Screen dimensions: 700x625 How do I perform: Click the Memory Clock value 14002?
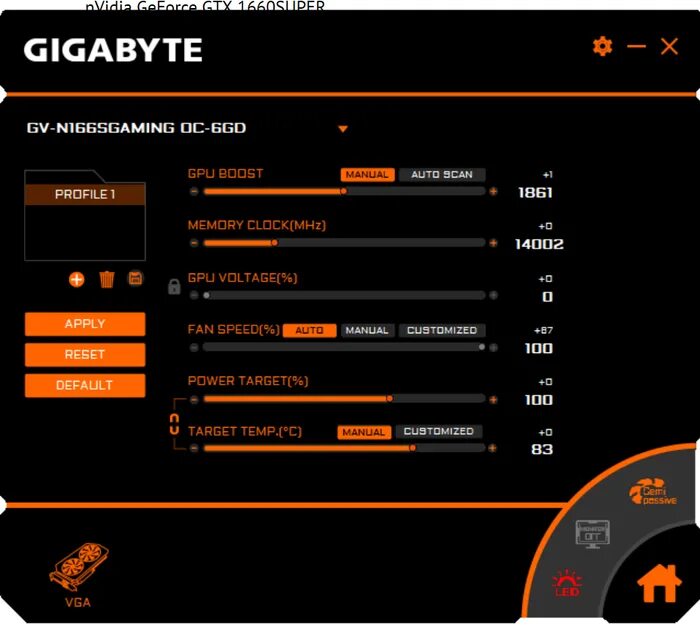click(539, 244)
